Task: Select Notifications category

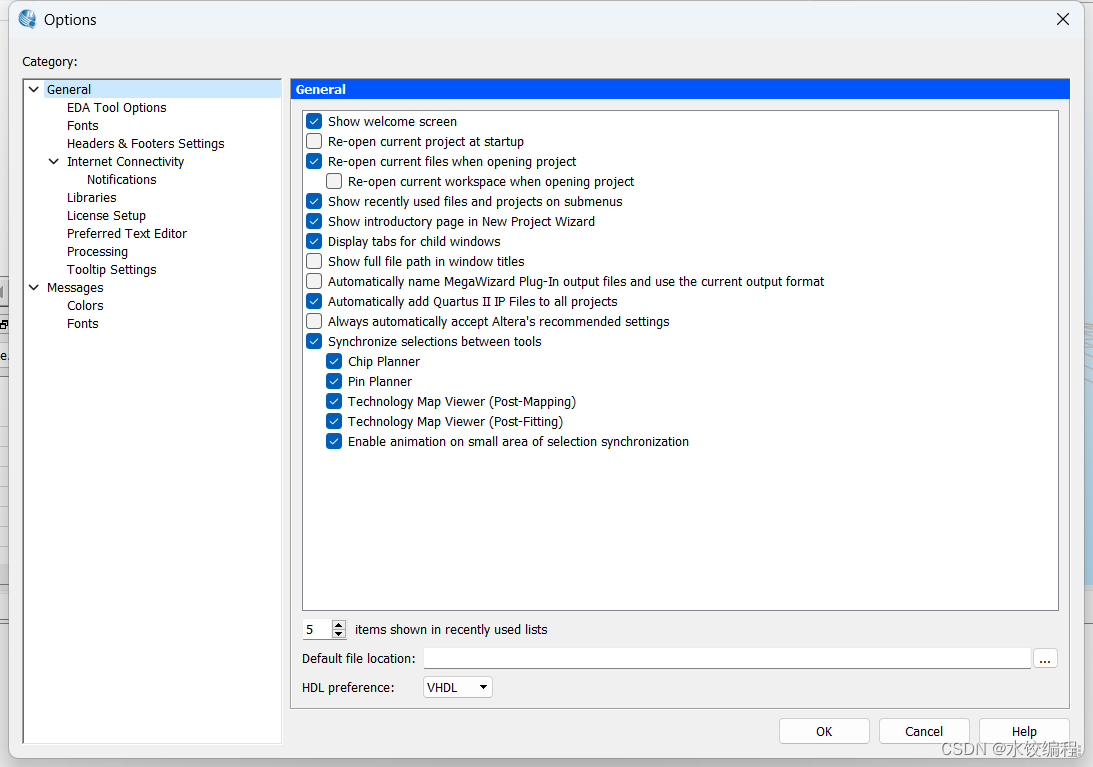Action: (121, 179)
